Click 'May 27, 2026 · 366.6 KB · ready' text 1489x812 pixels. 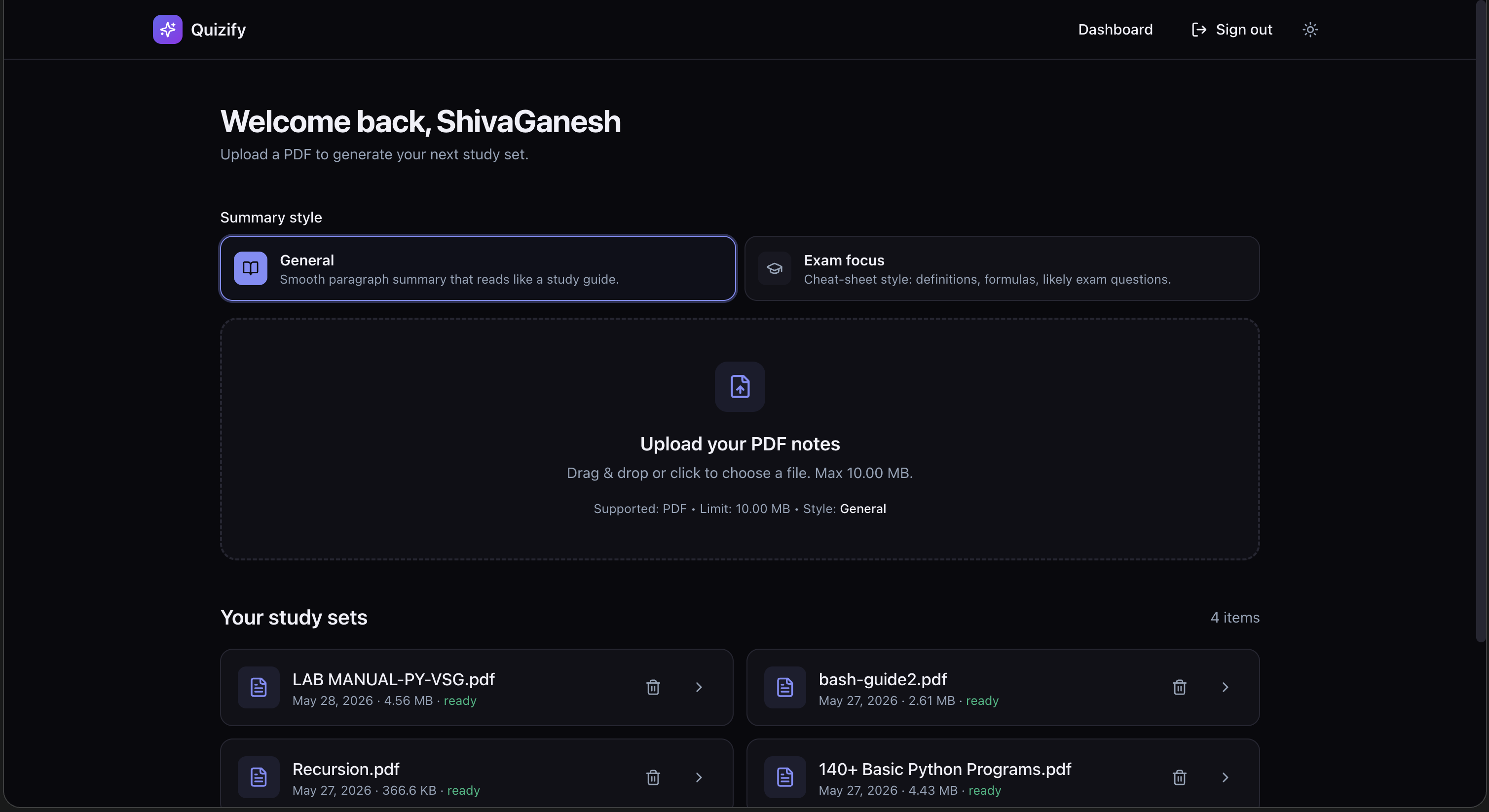pyautogui.click(x=386, y=790)
